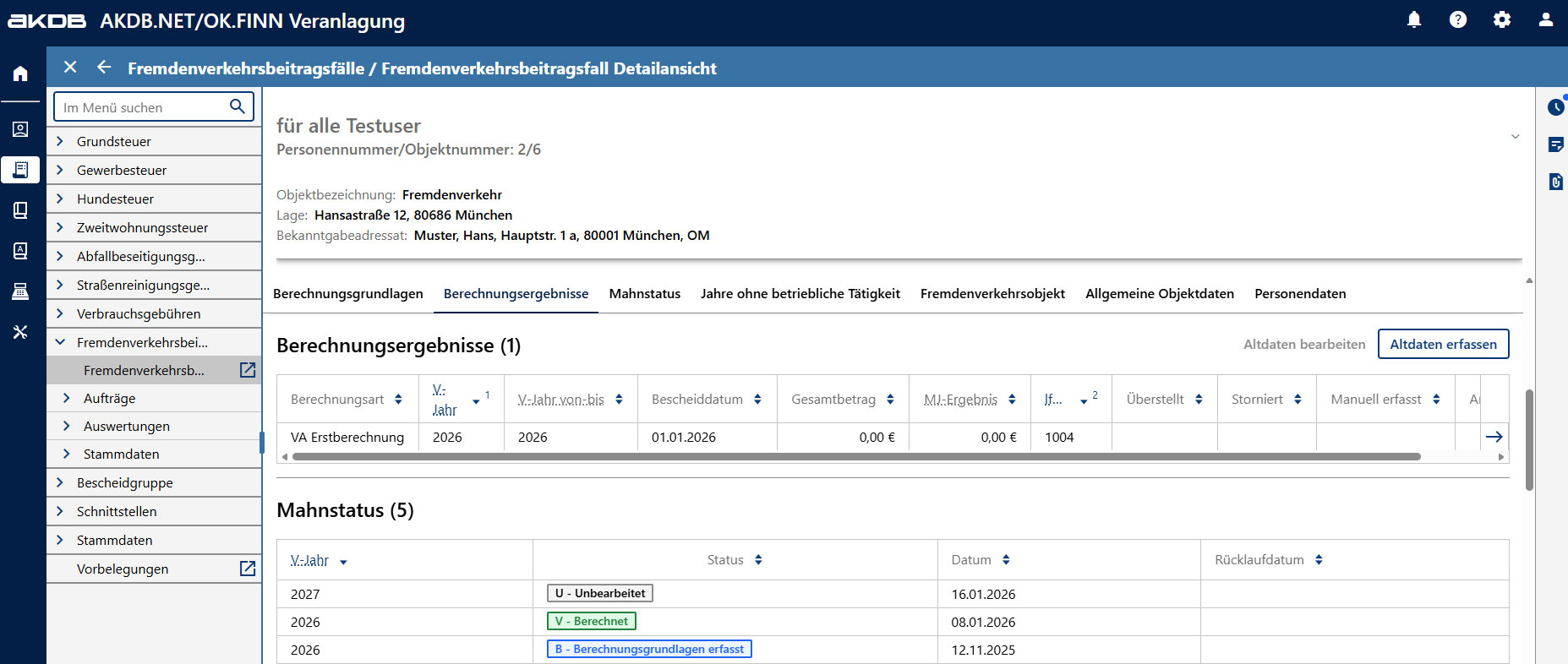Go to home icon in left sidebar
This screenshot has width=1568, height=664.
[x=20, y=73]
